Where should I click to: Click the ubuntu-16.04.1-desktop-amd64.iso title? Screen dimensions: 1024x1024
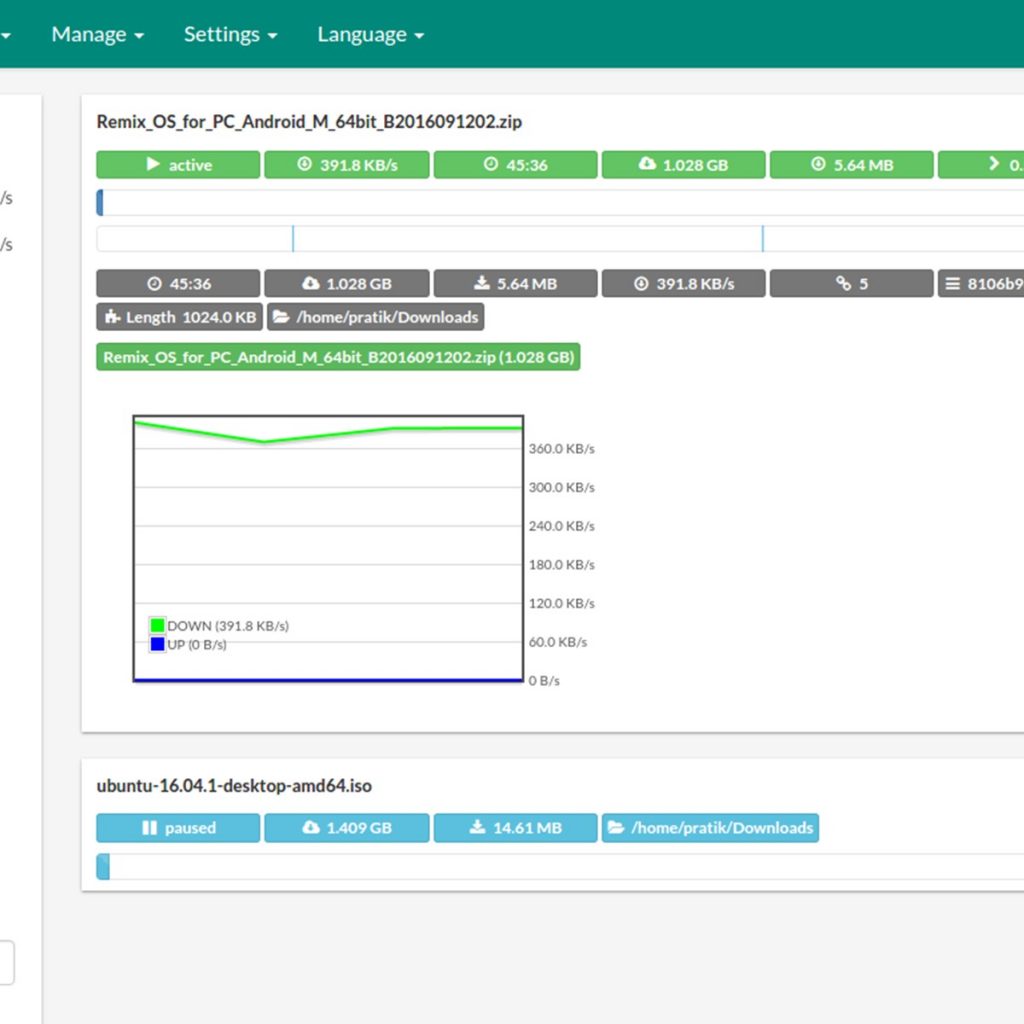tap(234, 786)
